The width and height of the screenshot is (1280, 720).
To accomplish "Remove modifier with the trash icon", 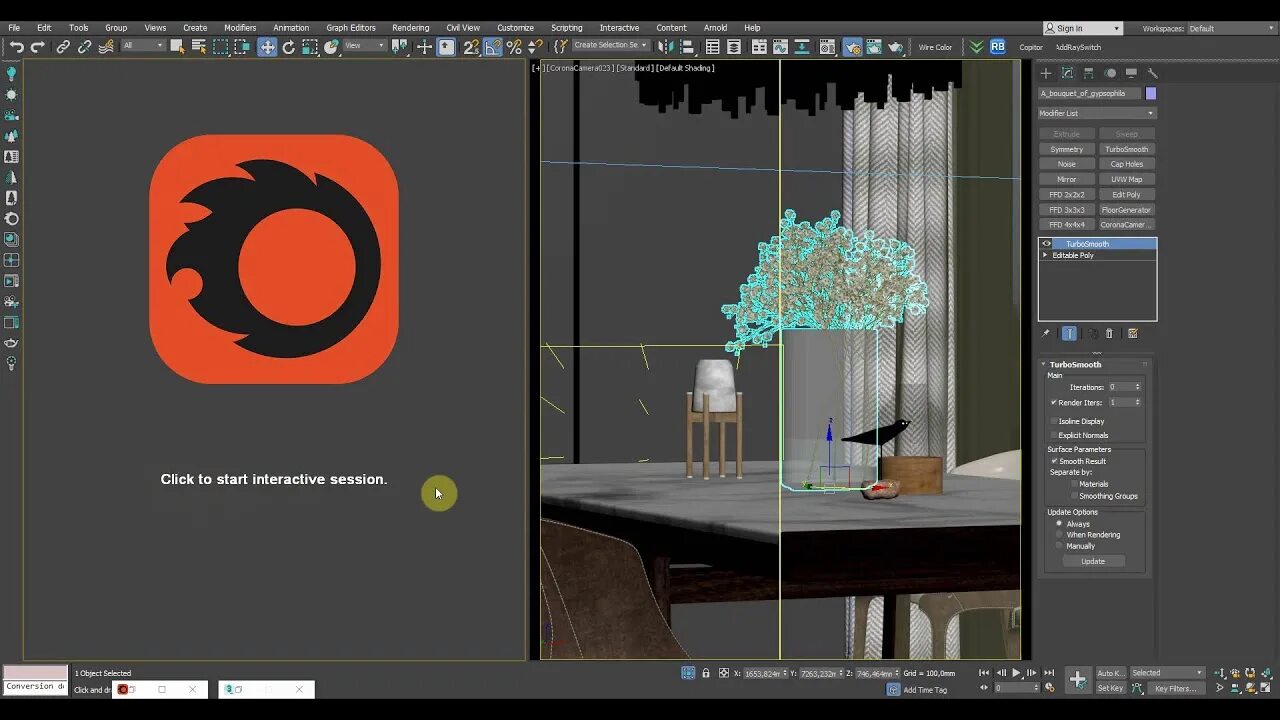I will click(1110, 334).
